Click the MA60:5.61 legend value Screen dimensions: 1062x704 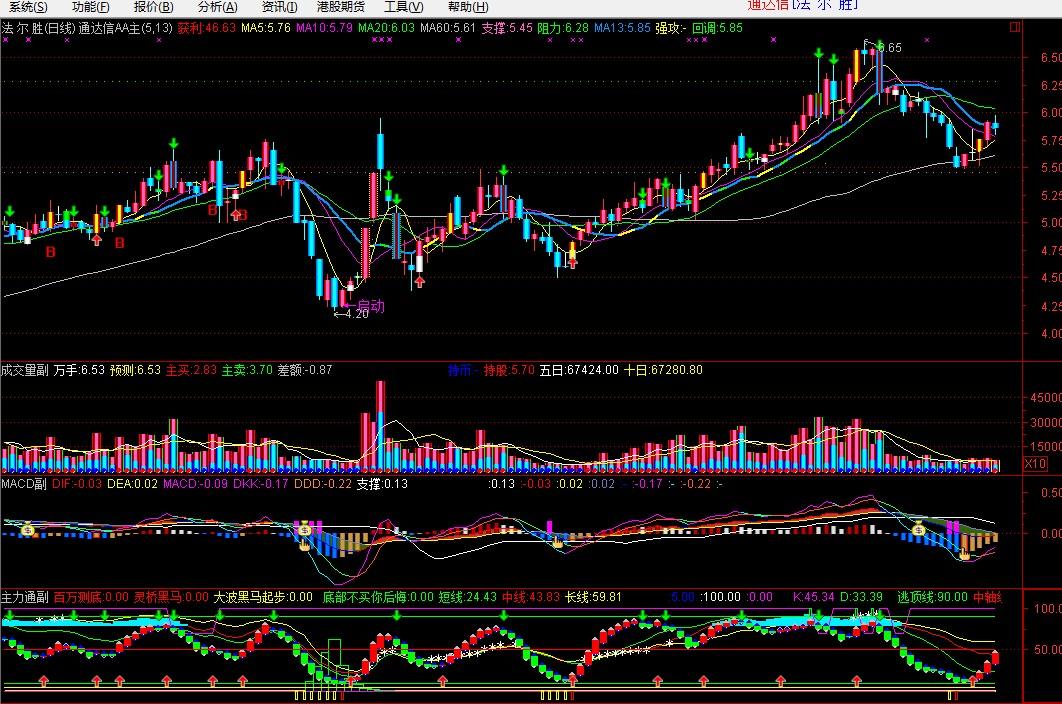448,28
